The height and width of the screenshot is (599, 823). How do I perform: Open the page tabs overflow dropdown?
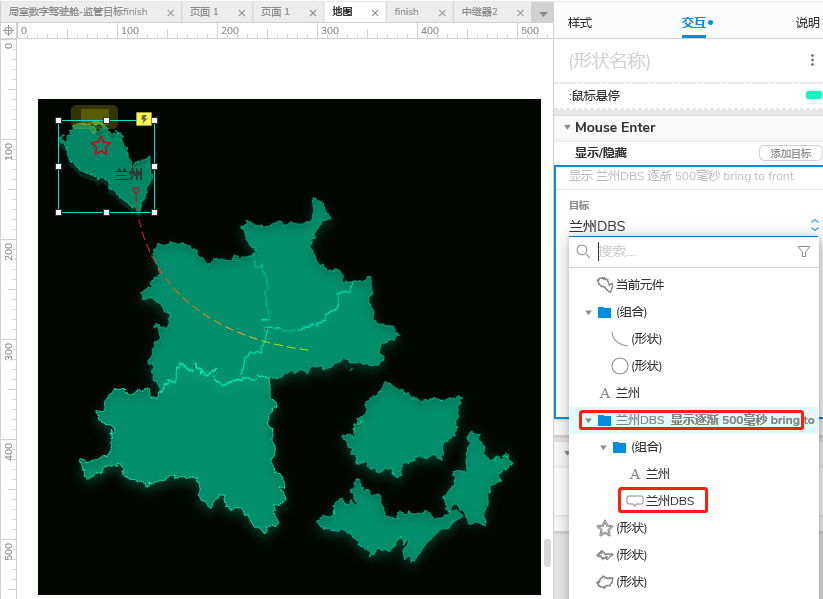point(542,13)
